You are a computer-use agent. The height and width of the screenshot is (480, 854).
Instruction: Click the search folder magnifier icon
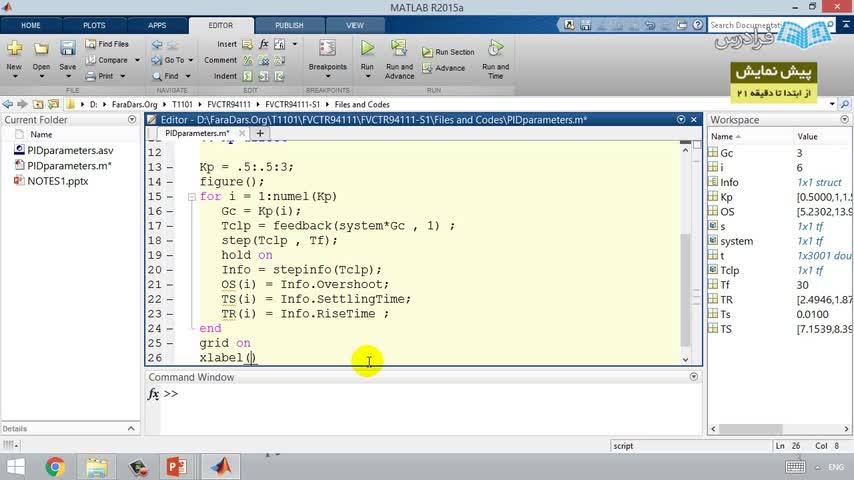coord(845,104)
